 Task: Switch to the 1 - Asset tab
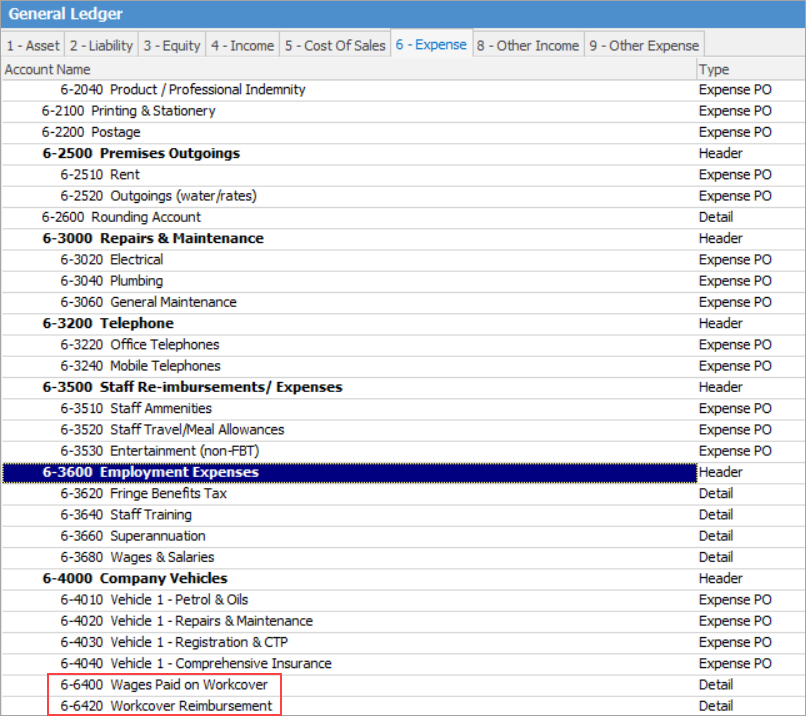coord(32,46)
